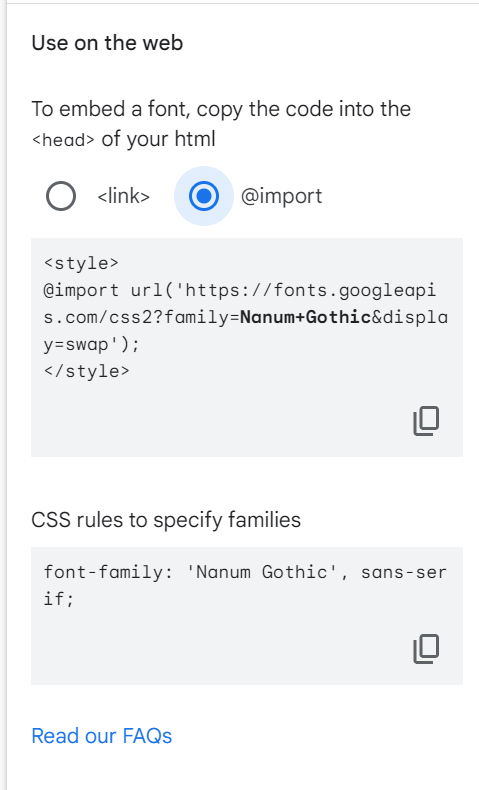
Task: Click the 'CSS rules to specify families' heading
Action: coord(166,519)
